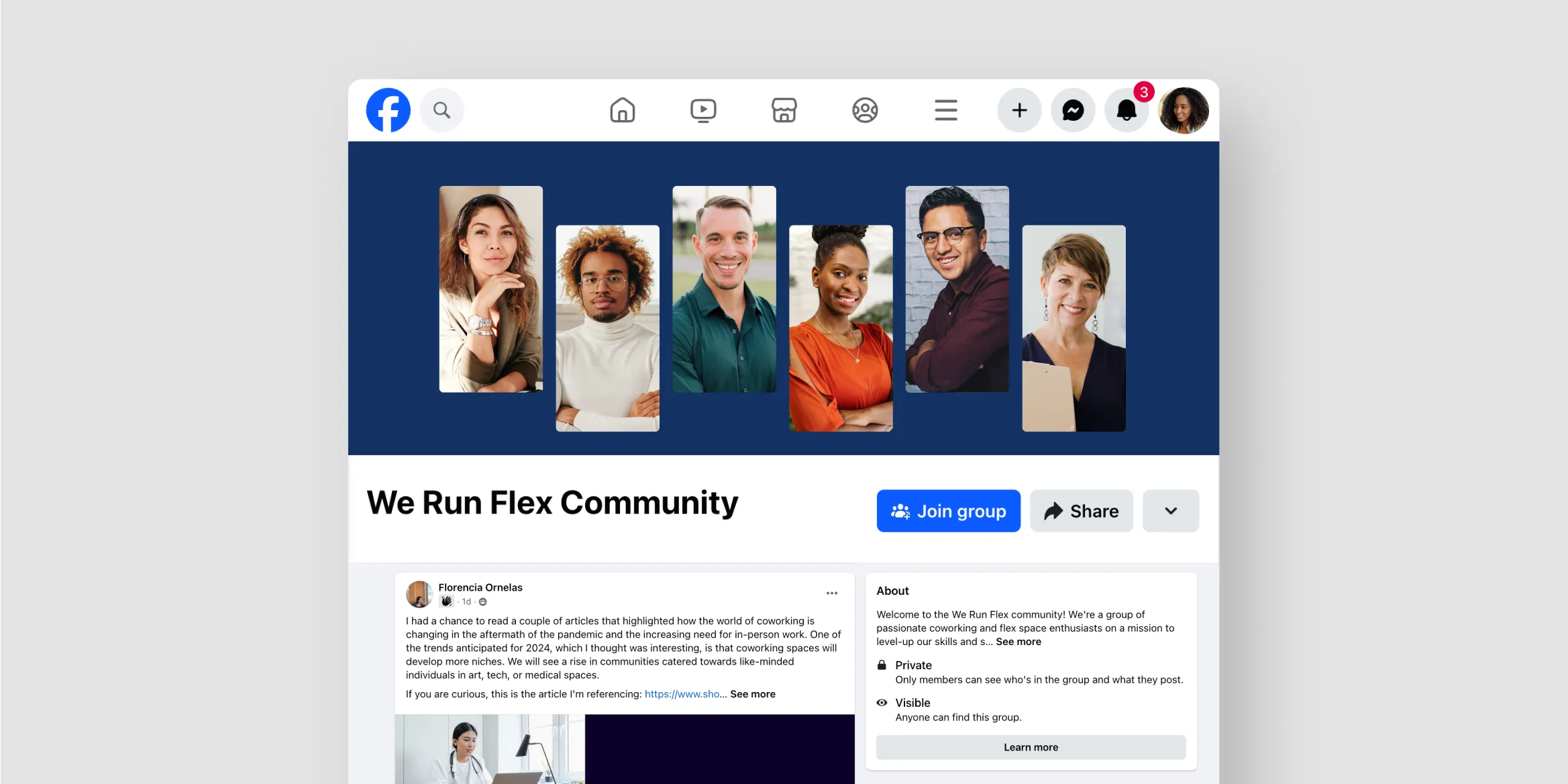Screen dimensions: 1568x784
Task: Open the three-dot options on Florencia's post
Action: click(x=832, y=593)
